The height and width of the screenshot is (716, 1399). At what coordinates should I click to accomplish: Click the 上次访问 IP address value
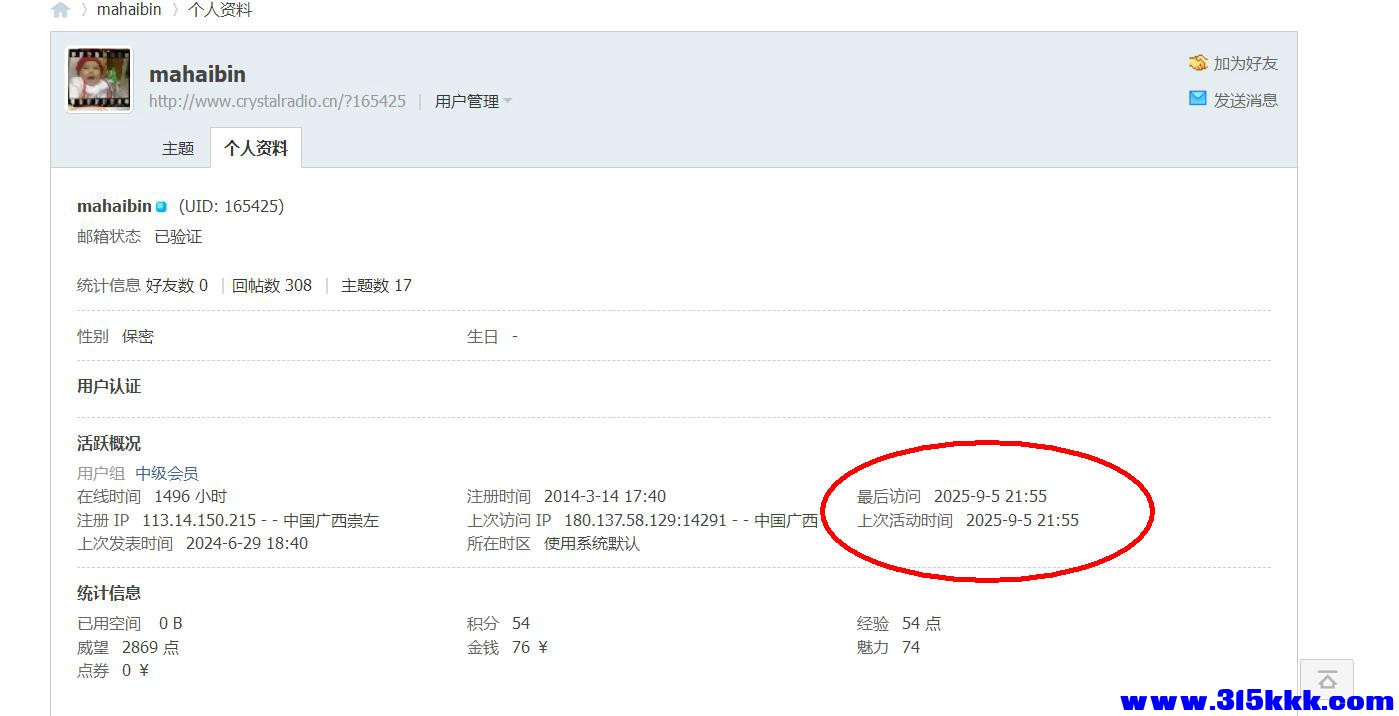coord(645,520)
